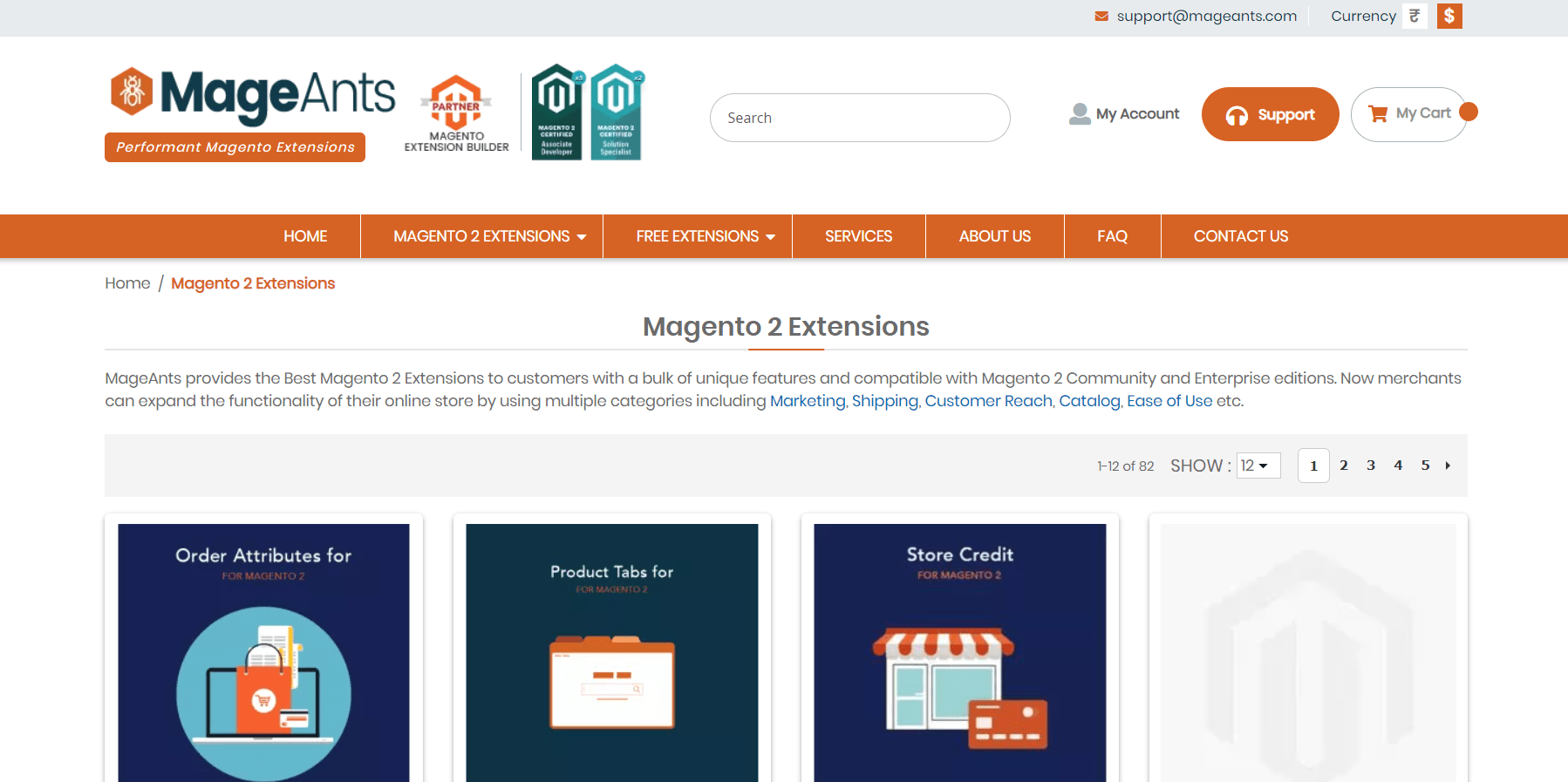This screenshot has height=782, width=1568.
Task: Expand the Magento 2 Extensions menu
Action: [x=490, y=236]
